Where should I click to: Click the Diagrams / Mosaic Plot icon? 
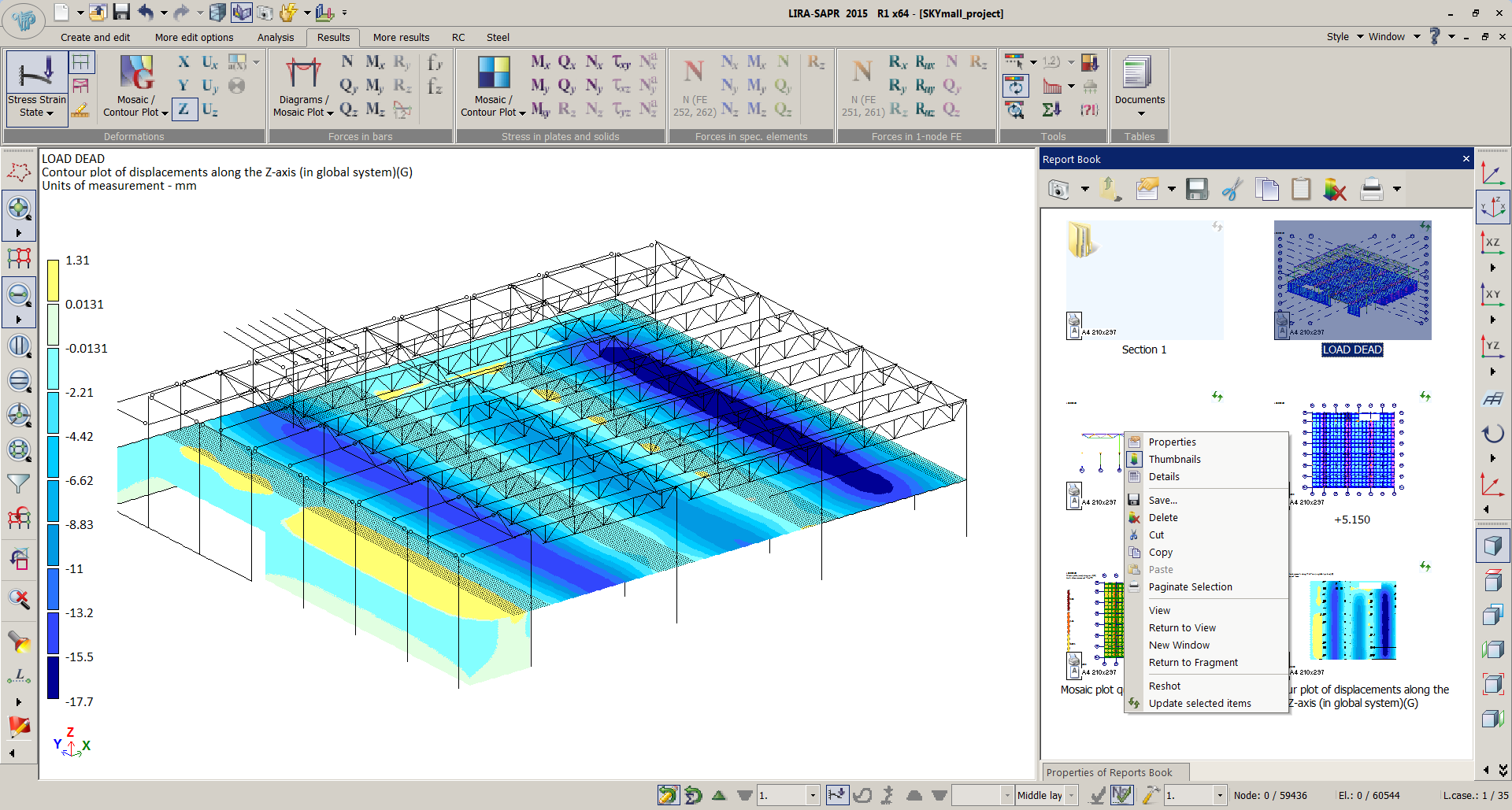(x=303, y=72)
